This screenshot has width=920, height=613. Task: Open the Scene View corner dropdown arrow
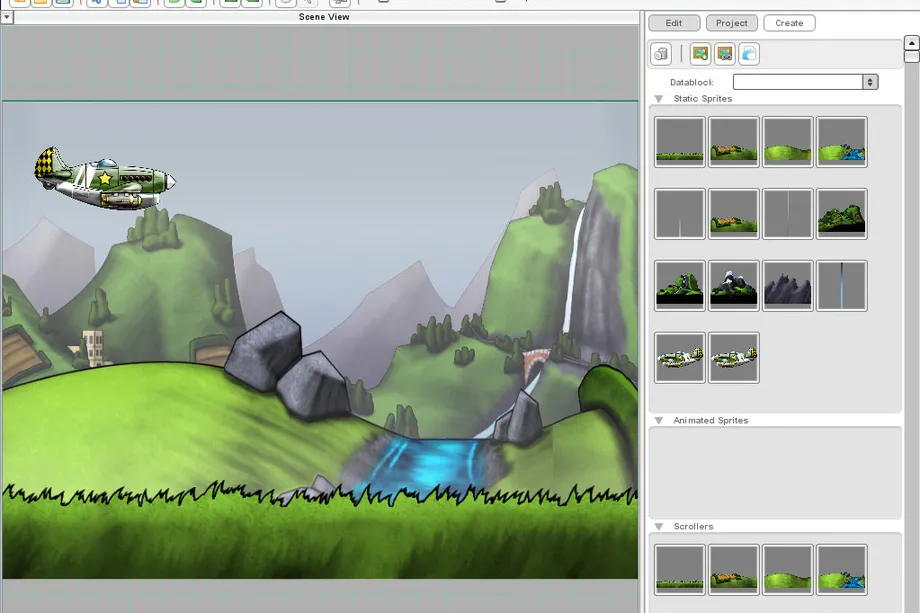click(x=7, y=17)
